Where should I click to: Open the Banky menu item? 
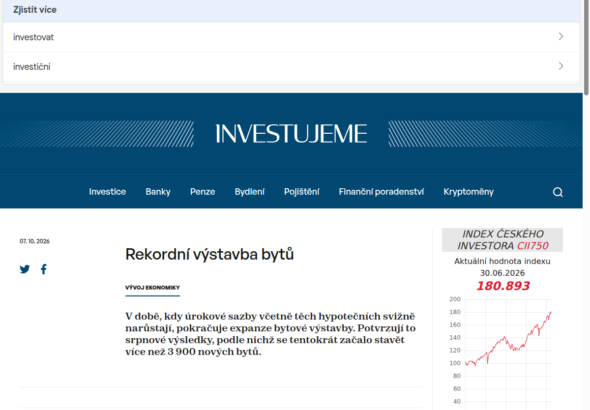(x=158, y=192)
